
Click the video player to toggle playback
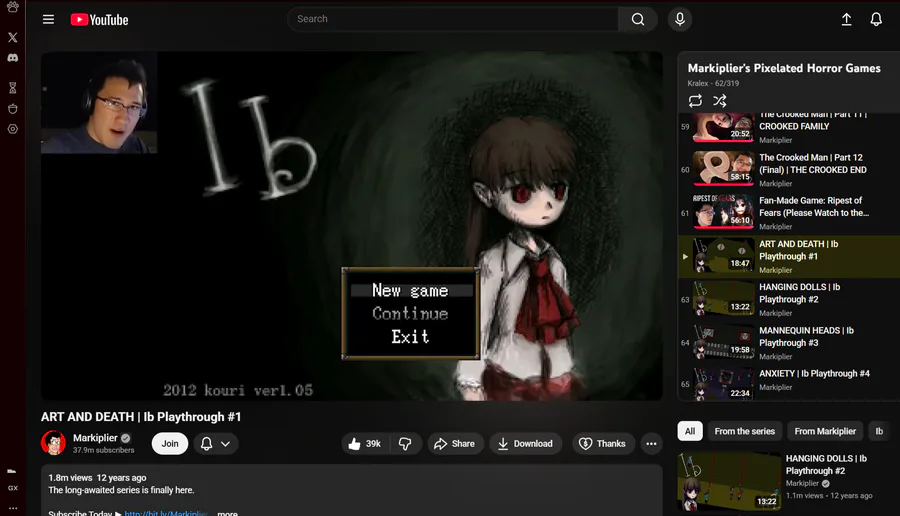(352, 226)
